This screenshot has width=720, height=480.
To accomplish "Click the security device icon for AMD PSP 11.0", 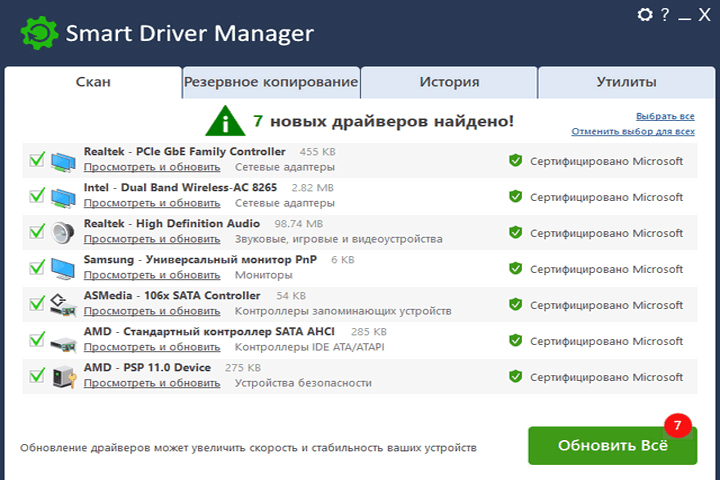I will [x=64, y=377].
